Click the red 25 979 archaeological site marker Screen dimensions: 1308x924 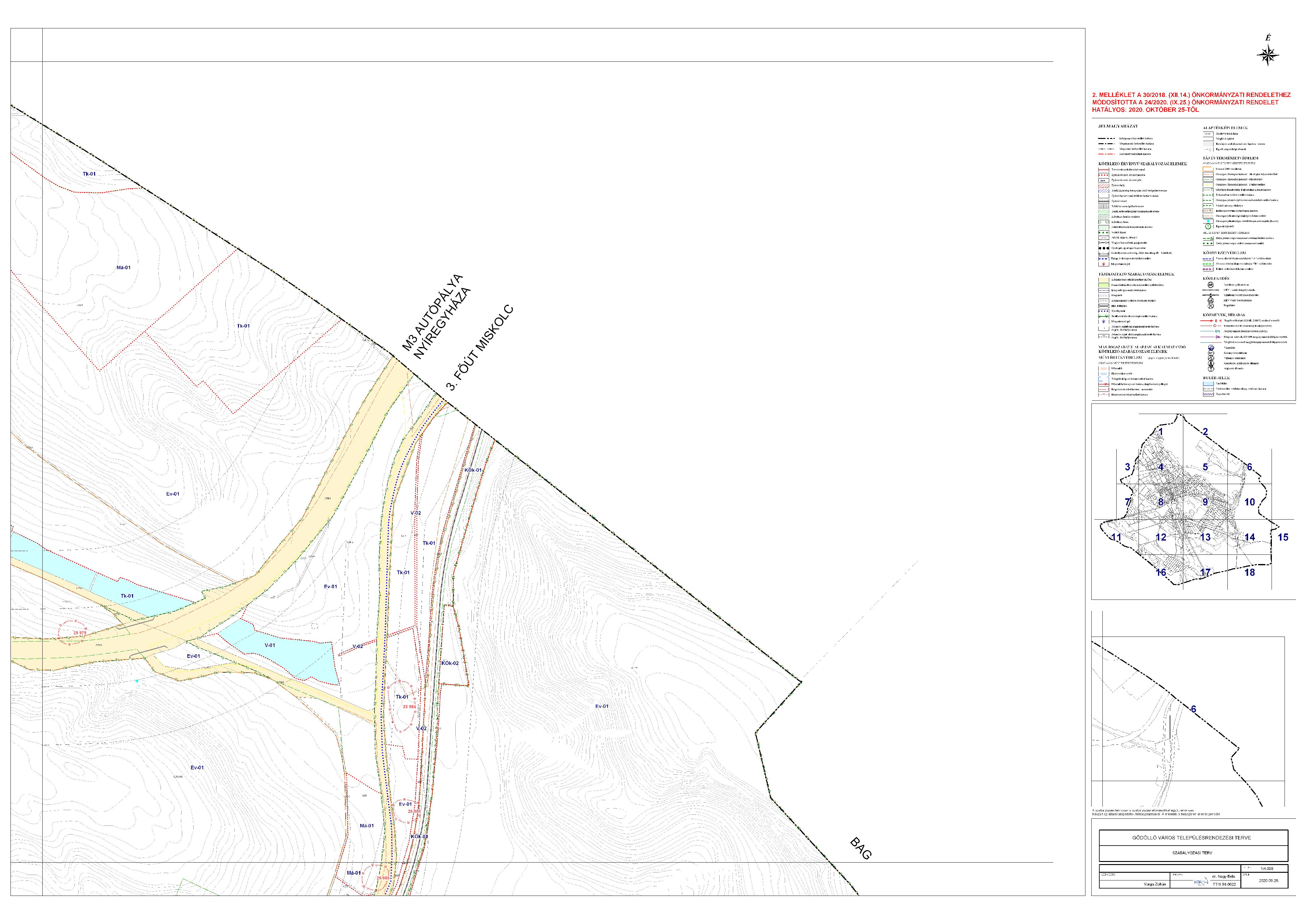click(x=80, y=633)
